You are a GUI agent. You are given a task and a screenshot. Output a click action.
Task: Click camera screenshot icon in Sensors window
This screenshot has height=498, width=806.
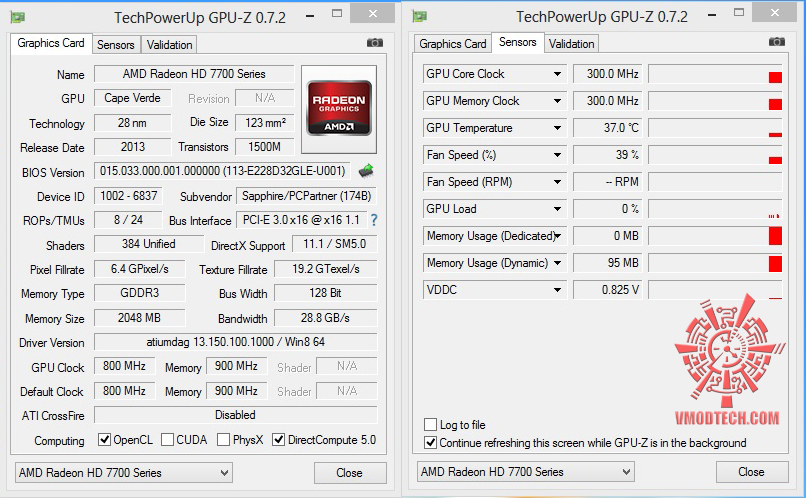click(777, 42)
